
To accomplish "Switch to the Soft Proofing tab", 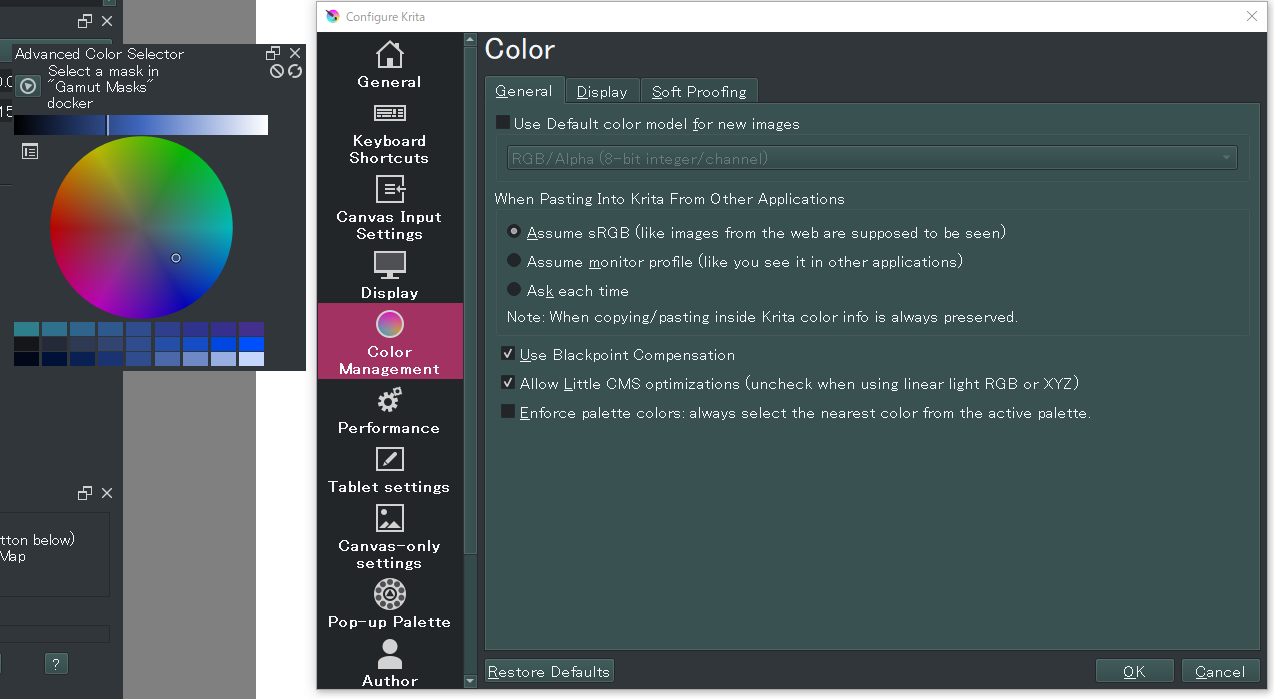I will pos(699,92).
